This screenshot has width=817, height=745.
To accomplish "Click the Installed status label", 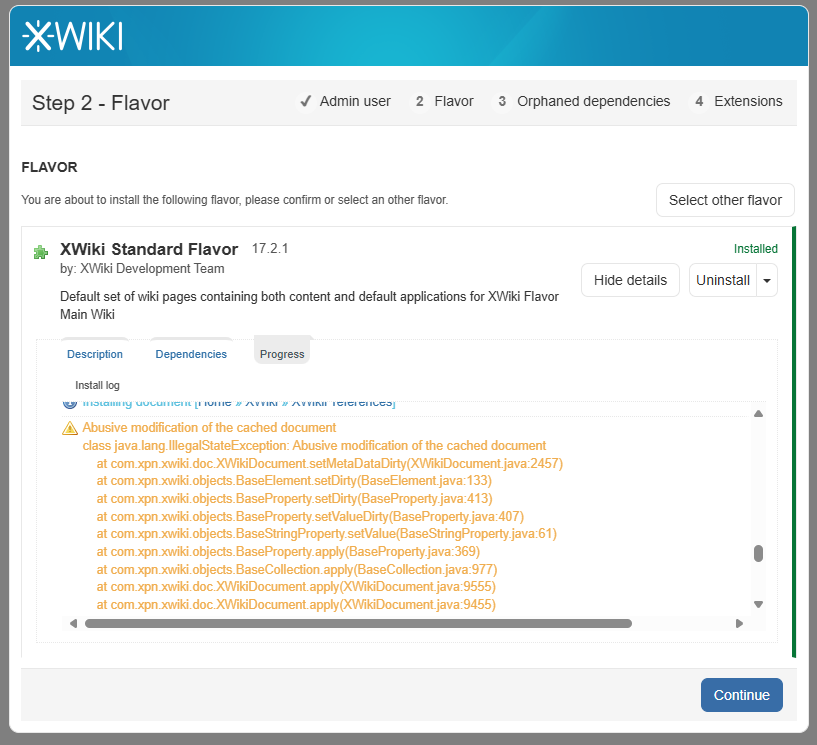I will tap(756, 249).
